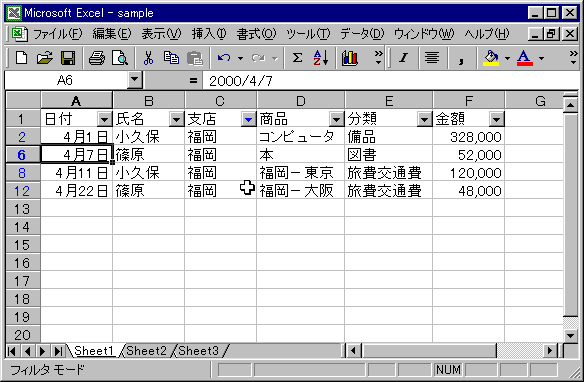Select cell containing コンピュータ
Image resolution: width=584 pixels, height=382 pixels.
pos(301,137)
